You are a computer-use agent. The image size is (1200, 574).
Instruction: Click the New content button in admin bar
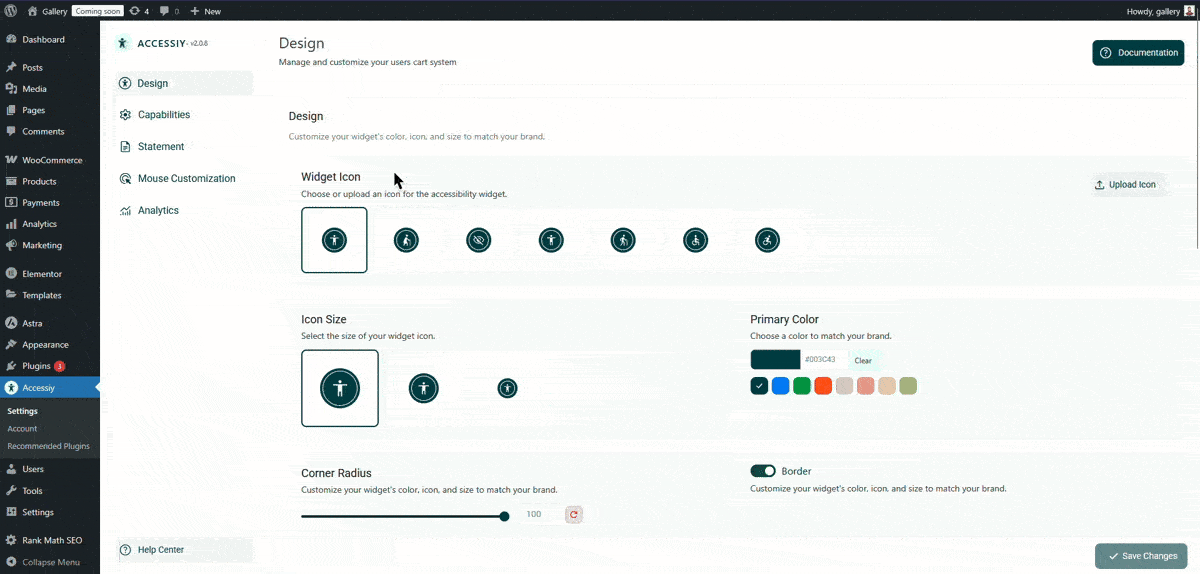[x=205, y=11]
